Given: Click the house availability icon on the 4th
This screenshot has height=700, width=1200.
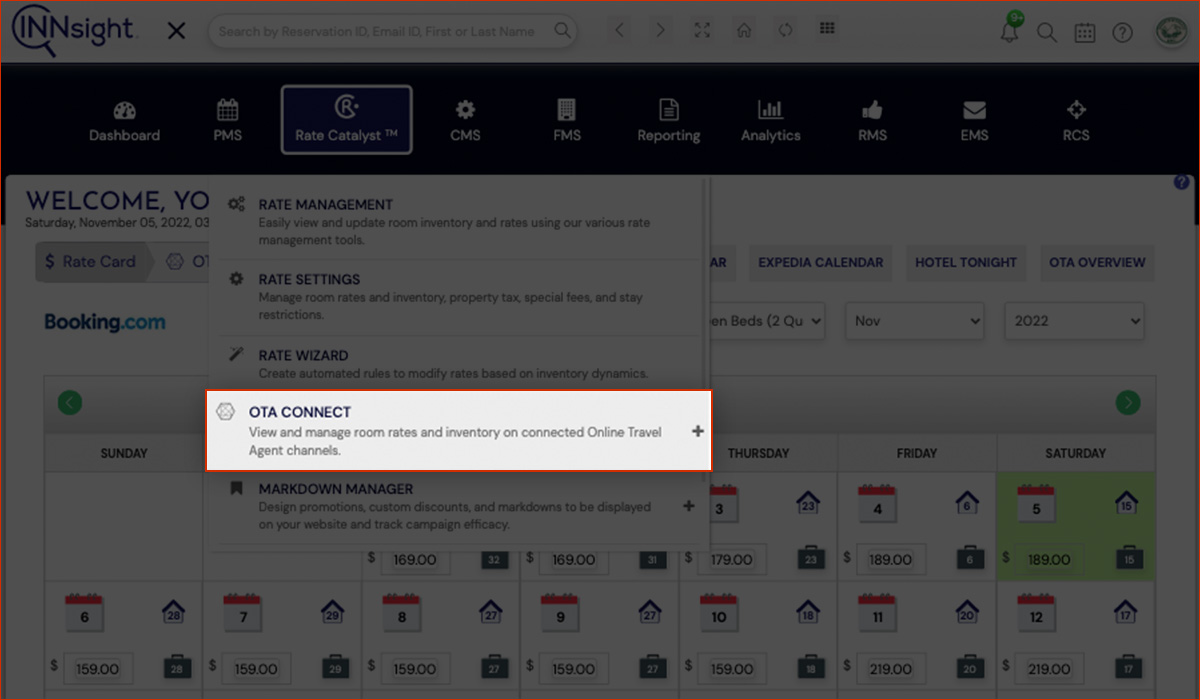Looking at the screenshot, I should (x=967, y=503).
